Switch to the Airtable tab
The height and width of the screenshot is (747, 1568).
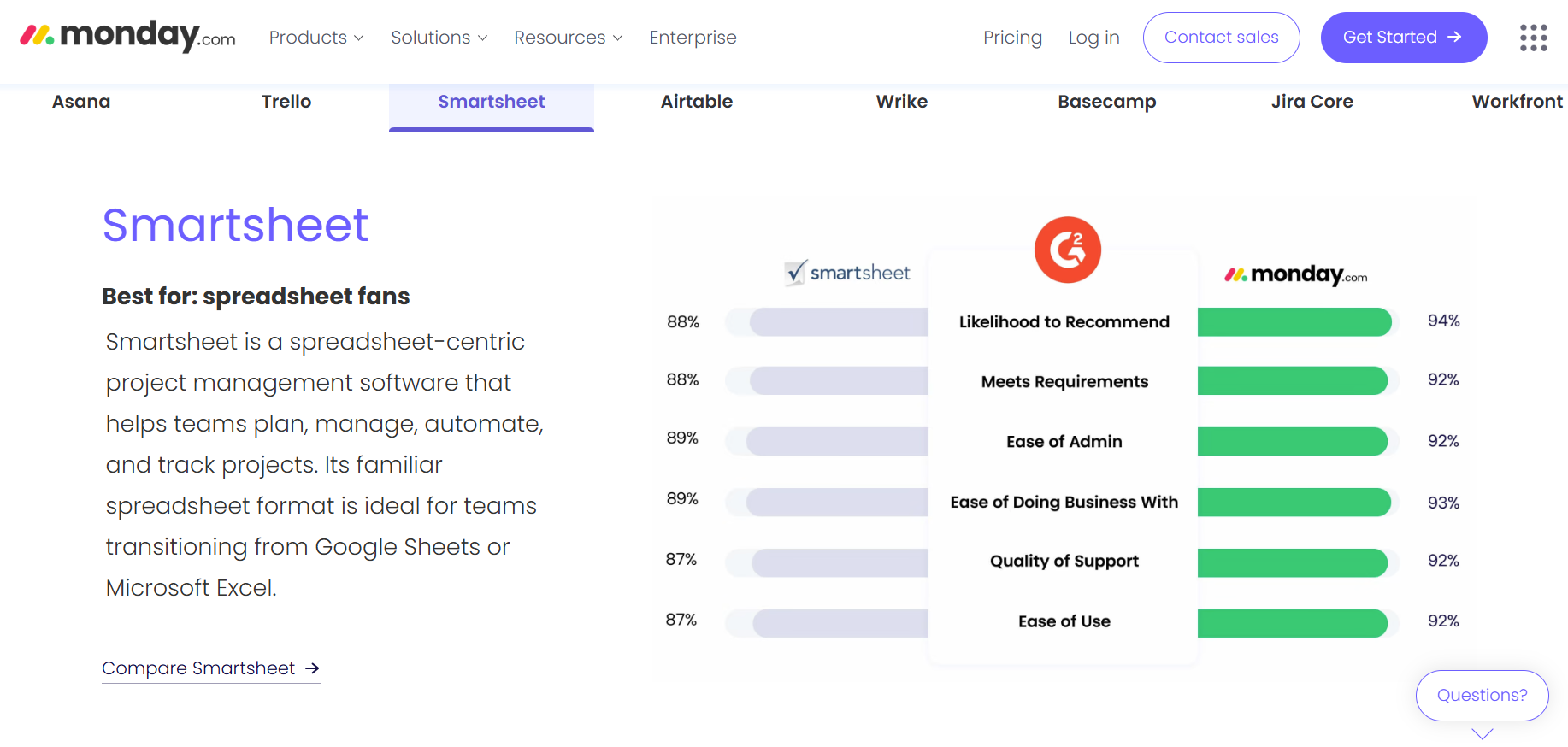click(697, 102)
